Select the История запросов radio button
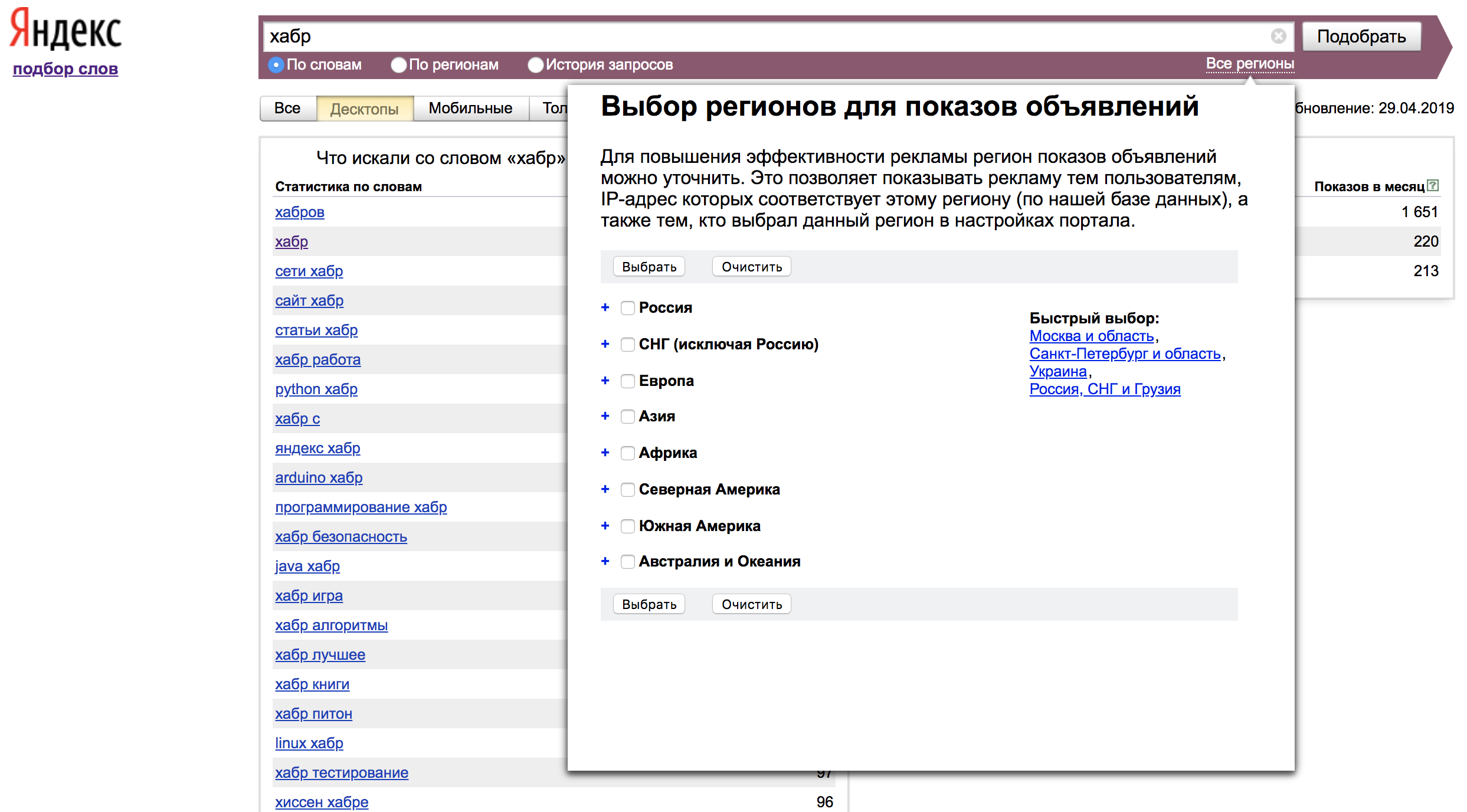 (x=536, y=65)
